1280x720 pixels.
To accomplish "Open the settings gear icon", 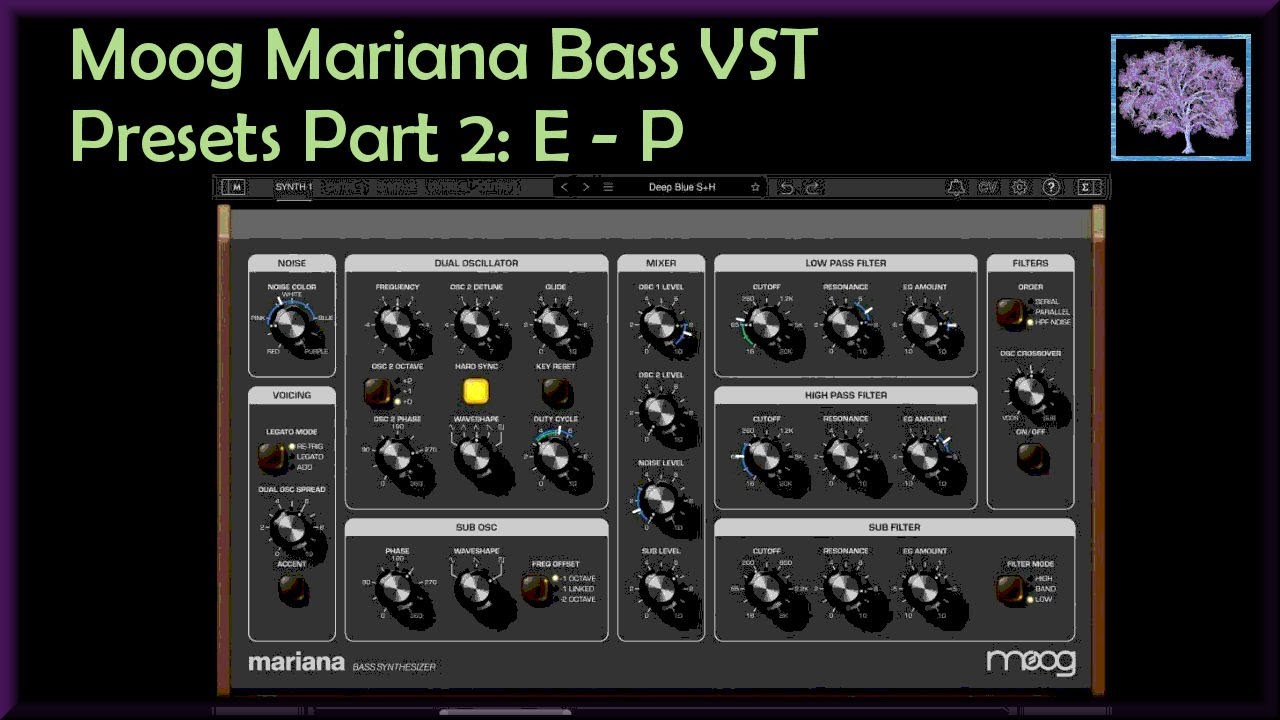I will (1020, 187).
